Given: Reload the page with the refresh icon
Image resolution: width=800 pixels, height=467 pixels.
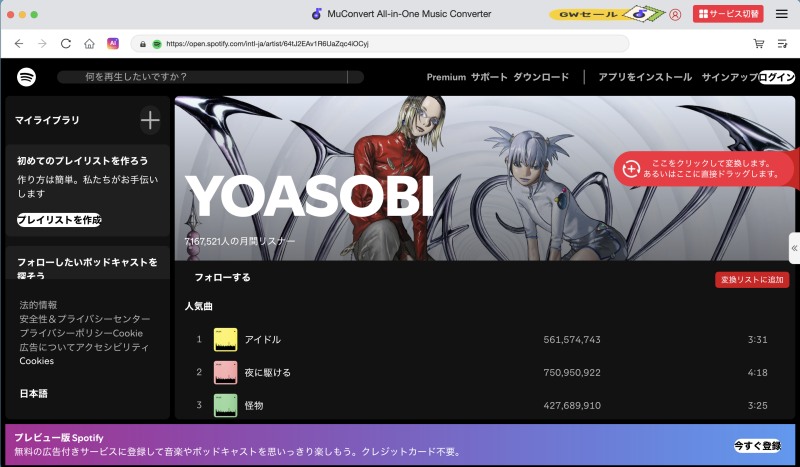Looking at the screenshot, I should click(x=66, y=44).
